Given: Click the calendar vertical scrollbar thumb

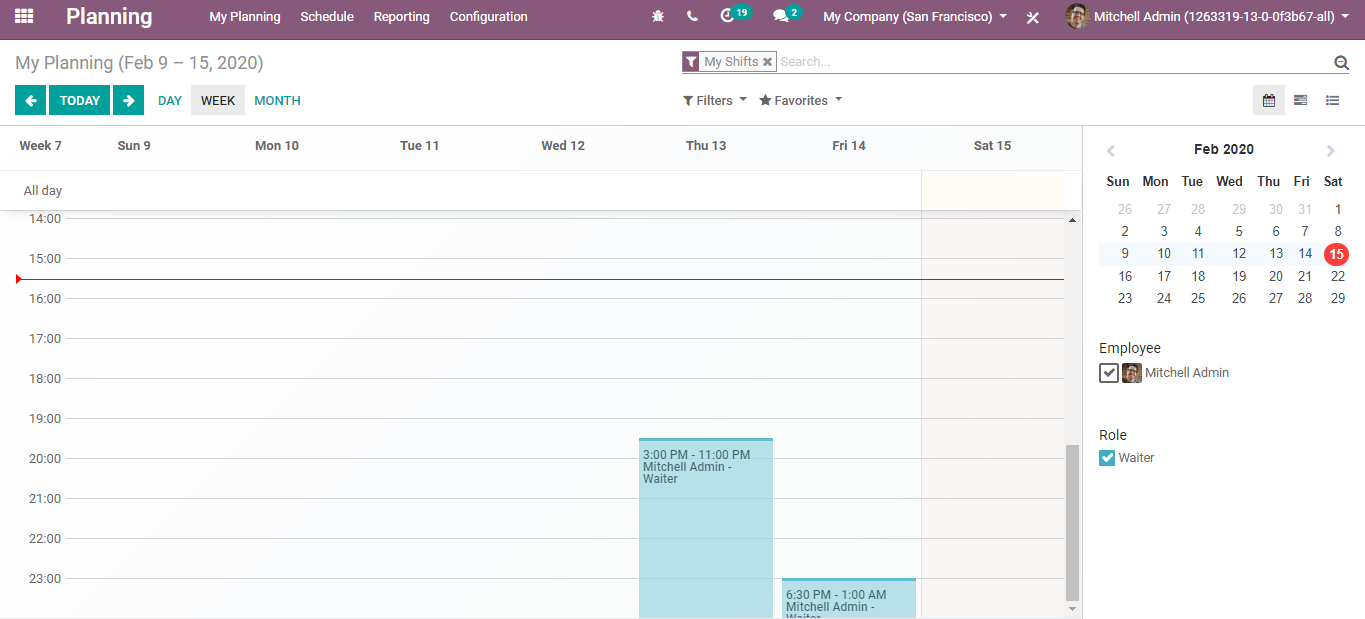Looking at the screenshot, I should [1073, 522].
